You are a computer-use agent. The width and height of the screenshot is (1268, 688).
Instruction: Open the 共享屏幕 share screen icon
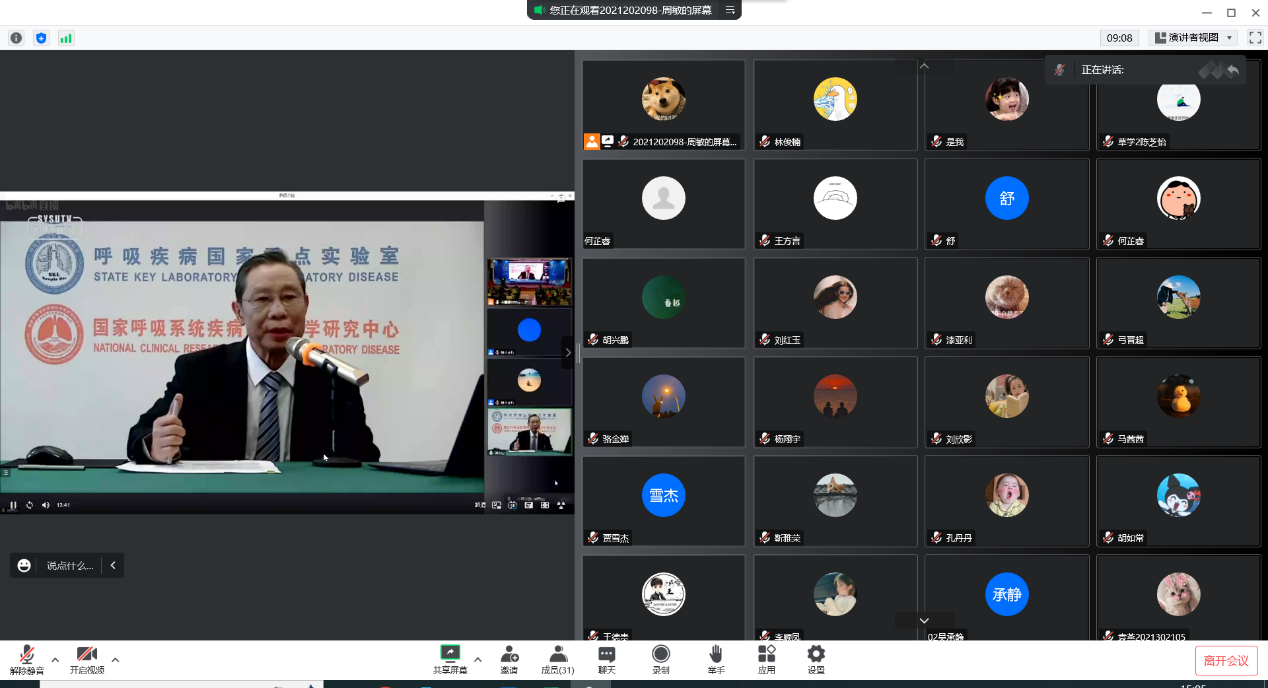pos(450,656)
